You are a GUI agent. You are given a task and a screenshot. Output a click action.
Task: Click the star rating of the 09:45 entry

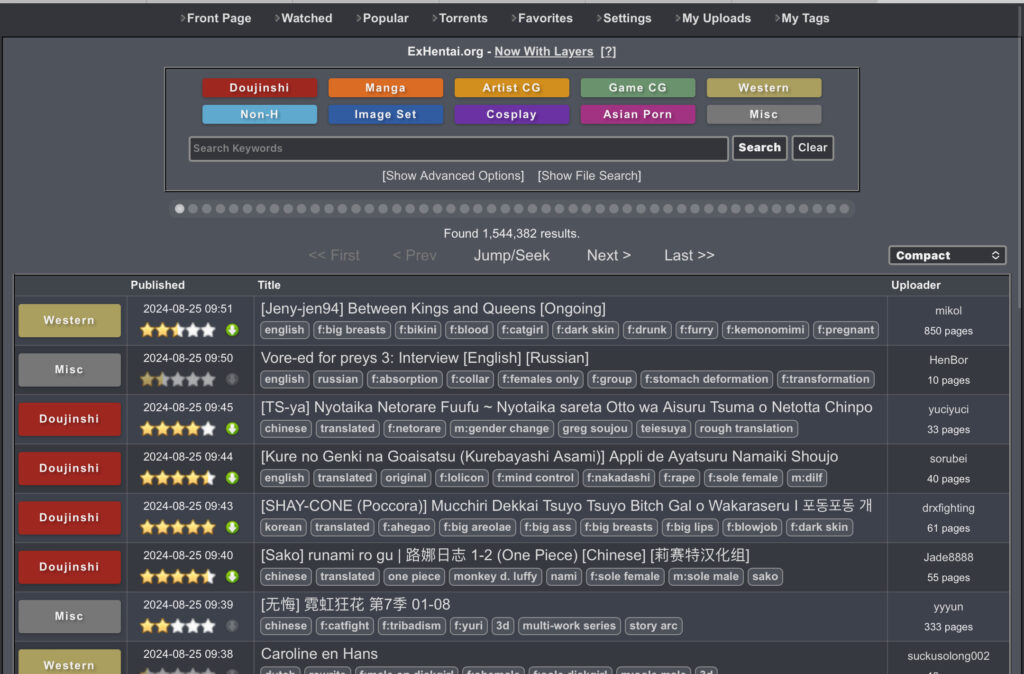tap(178, 429)
